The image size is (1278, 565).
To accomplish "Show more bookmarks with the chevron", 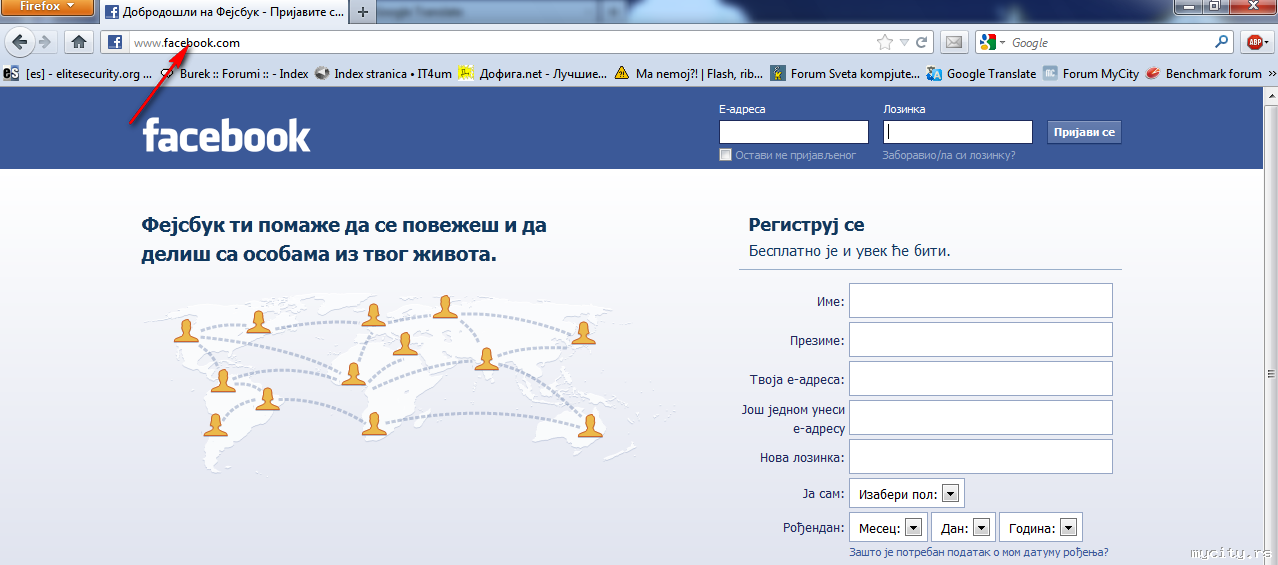I will (x=1271, y=73).
